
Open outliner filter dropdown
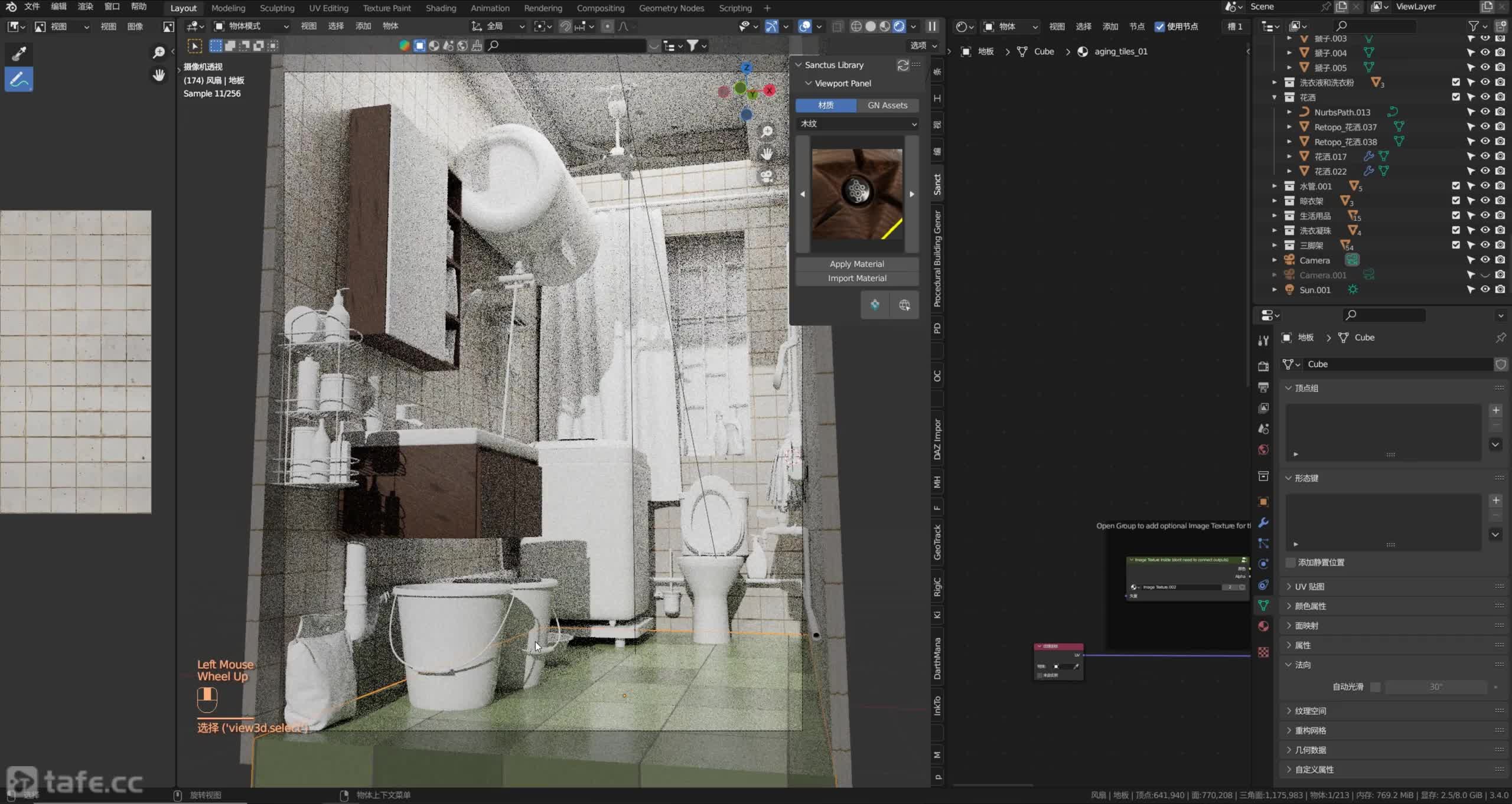tap(1477, 26)
